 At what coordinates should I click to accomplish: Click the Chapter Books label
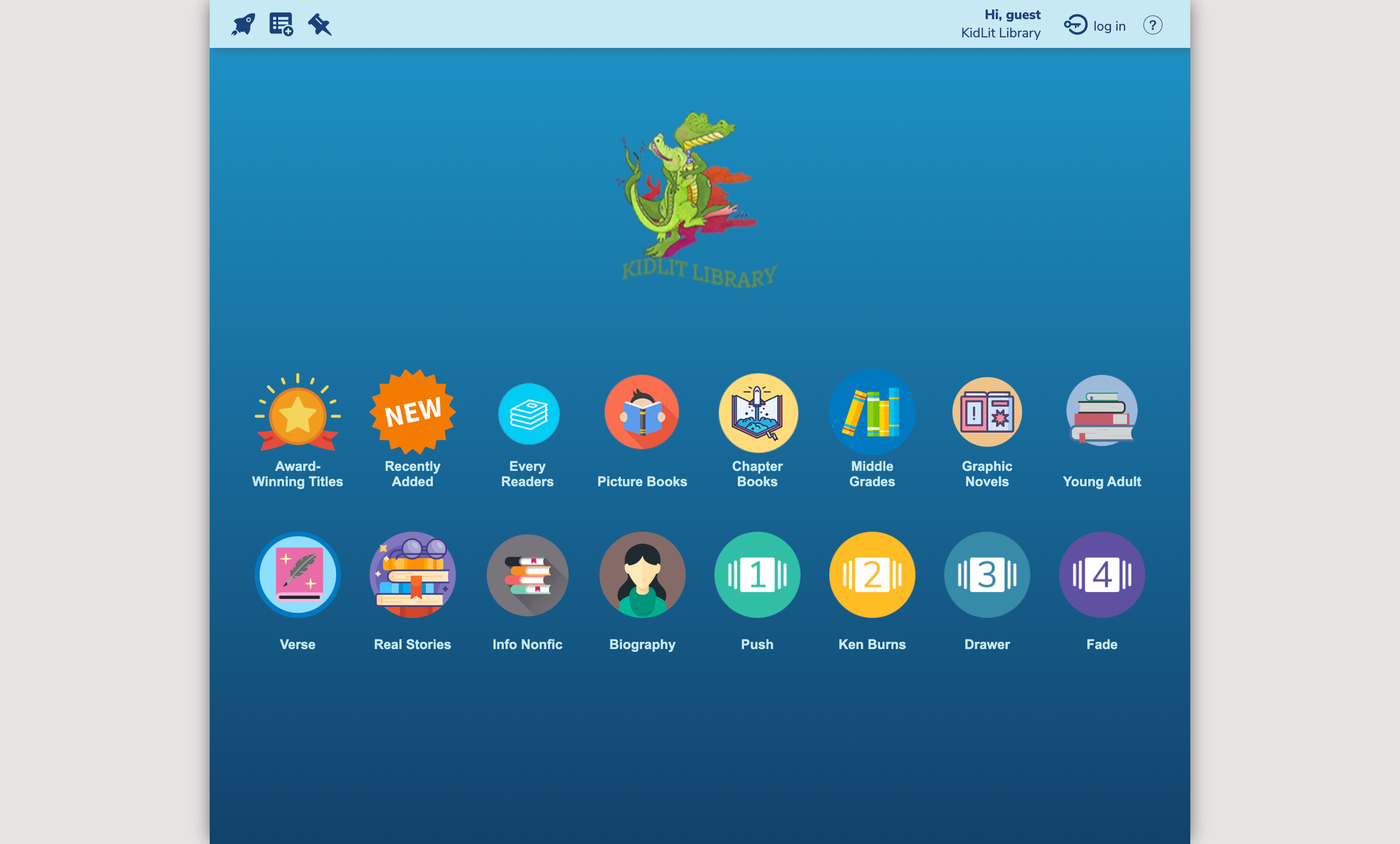click(x=757, y=473)
